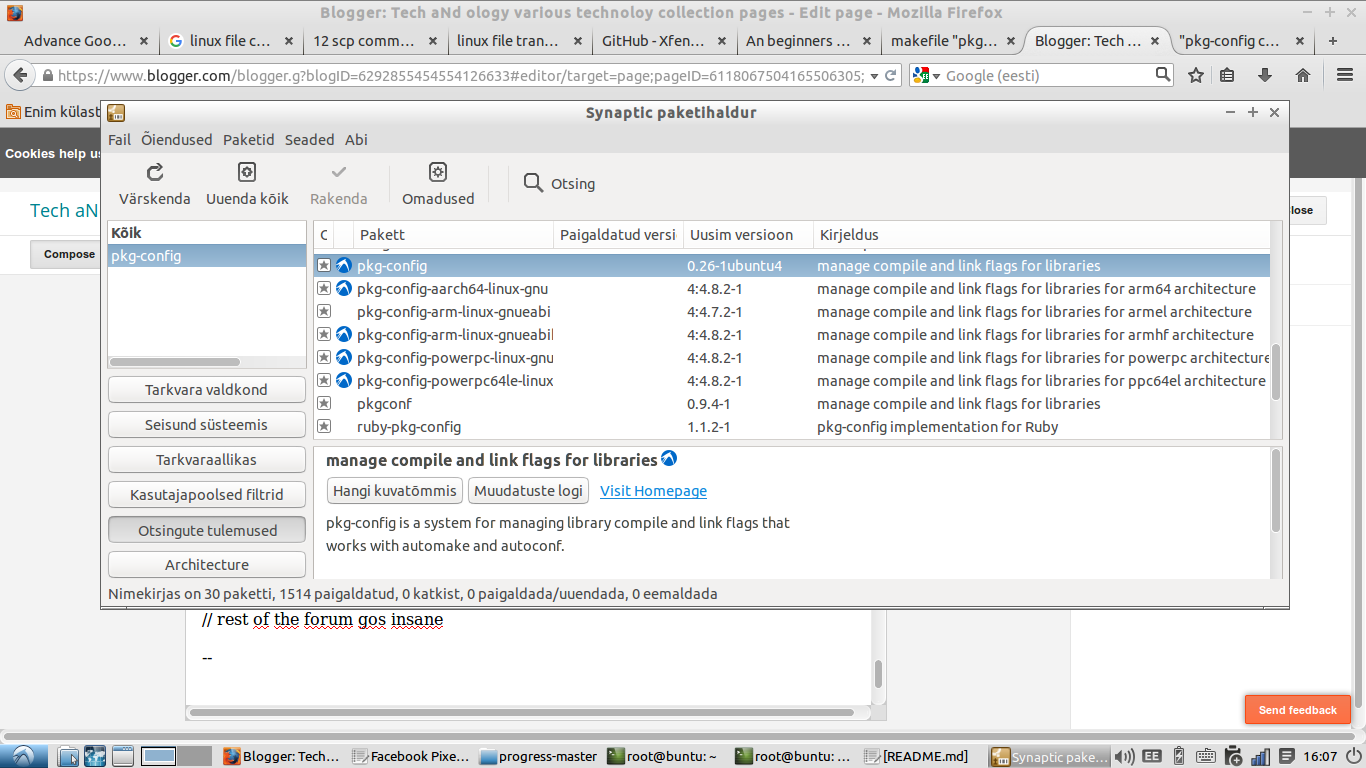Click the Send feedback button in Blogger
Image resolution: width=1366 pixels, height=768 pixels.
click(1297, 710)
